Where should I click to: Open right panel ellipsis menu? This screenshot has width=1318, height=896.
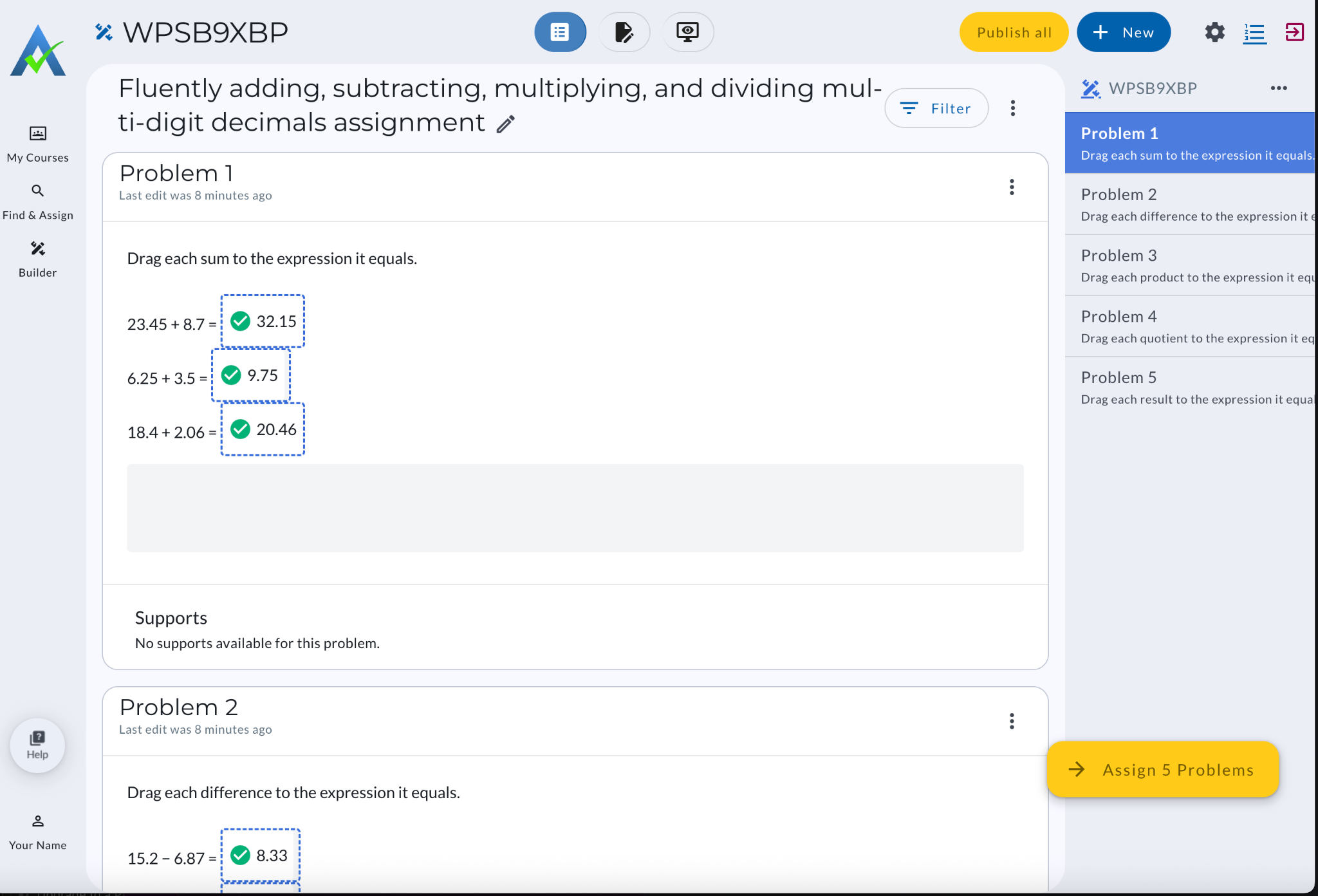tap(1279, 88)
